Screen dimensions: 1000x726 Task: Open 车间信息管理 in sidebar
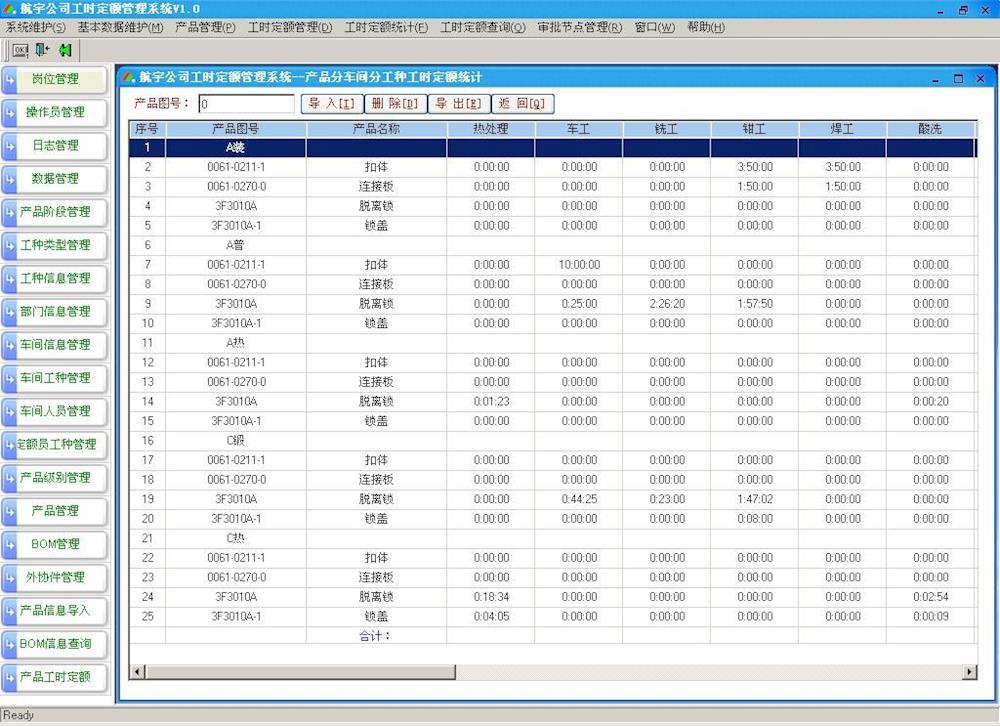click(55, 344)
